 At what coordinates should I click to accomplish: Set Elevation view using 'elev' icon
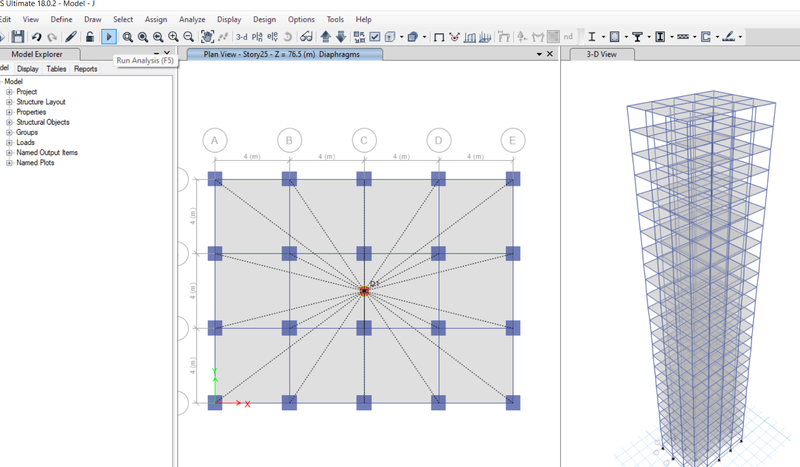point(272,37)
